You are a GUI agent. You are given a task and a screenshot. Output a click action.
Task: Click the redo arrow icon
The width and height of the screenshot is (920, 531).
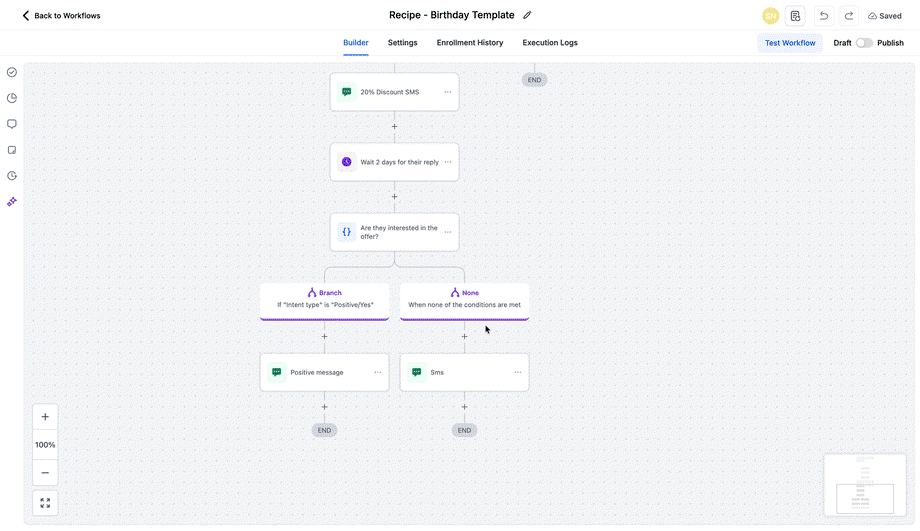(848, 16)
